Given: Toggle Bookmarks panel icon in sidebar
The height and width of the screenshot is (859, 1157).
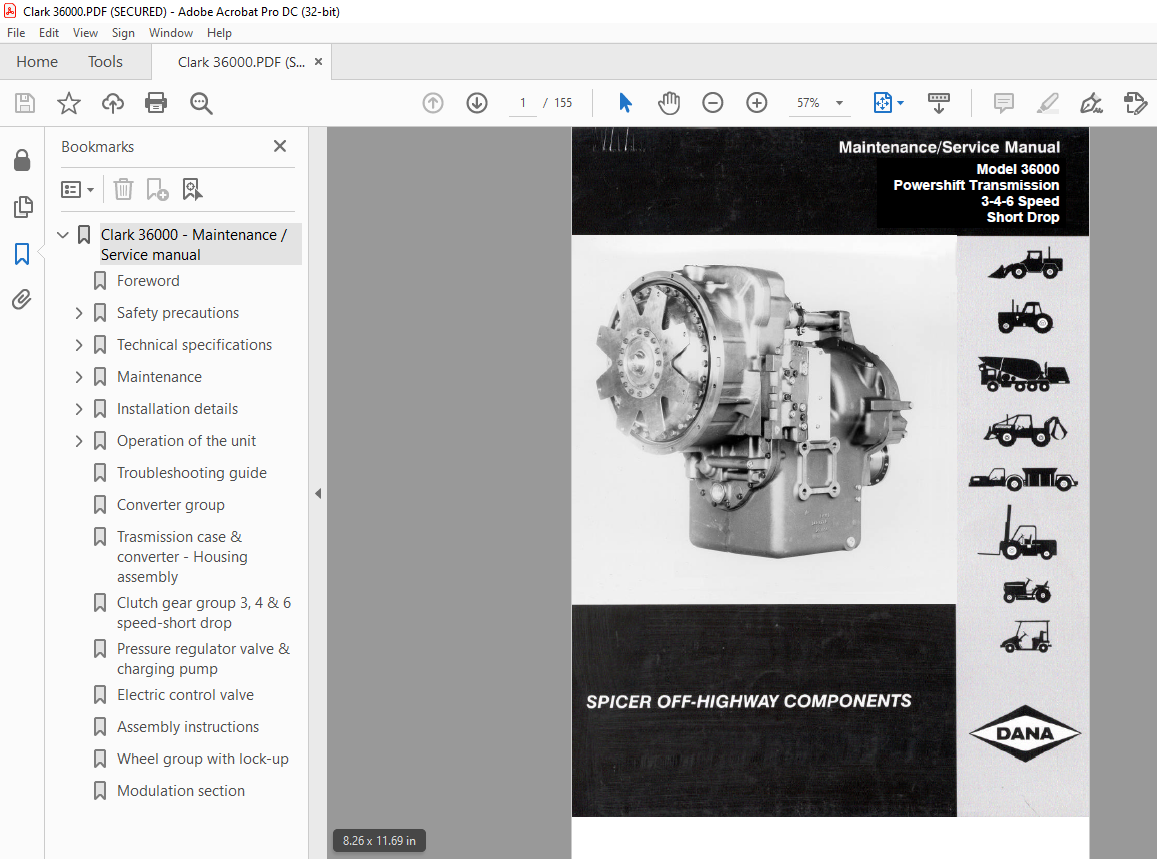Looking at the screenshot, I should [x=22, y=254].
